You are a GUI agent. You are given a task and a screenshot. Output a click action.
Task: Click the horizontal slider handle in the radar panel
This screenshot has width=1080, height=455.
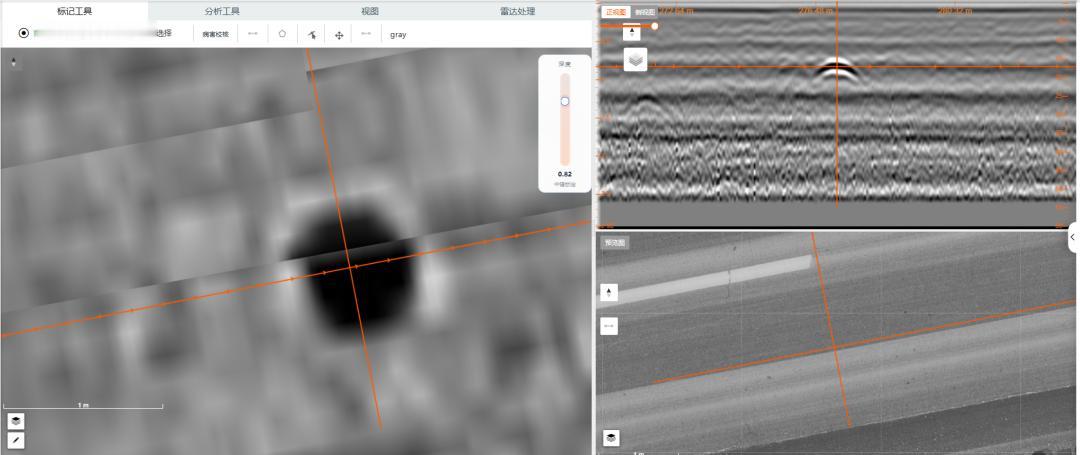[x=654, y=26]
